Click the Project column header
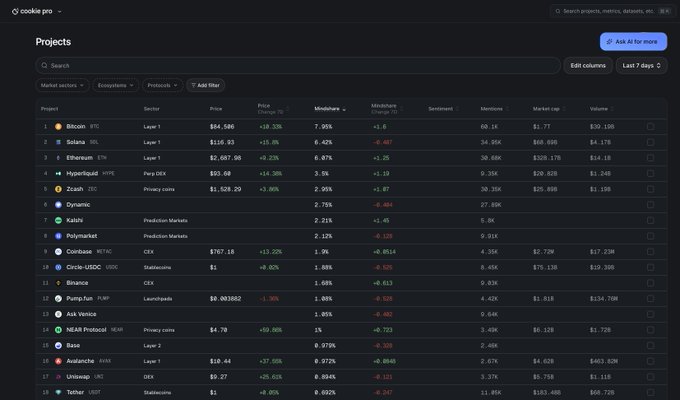 (x=49, y=109)
